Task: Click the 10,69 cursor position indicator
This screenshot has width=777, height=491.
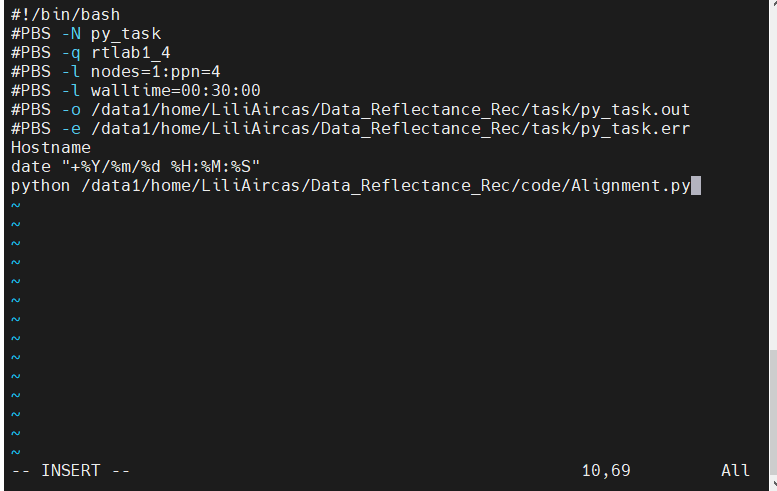Action: 606,470
